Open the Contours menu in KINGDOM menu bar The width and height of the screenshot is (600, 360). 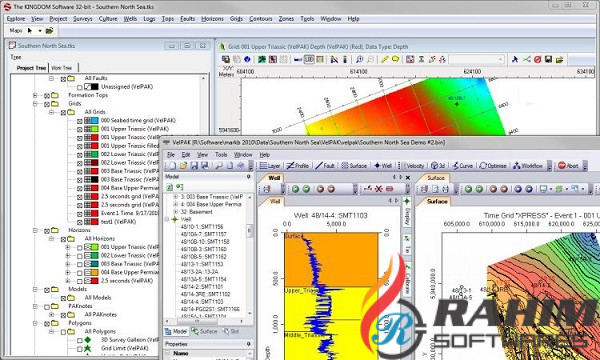click(261, 19)
